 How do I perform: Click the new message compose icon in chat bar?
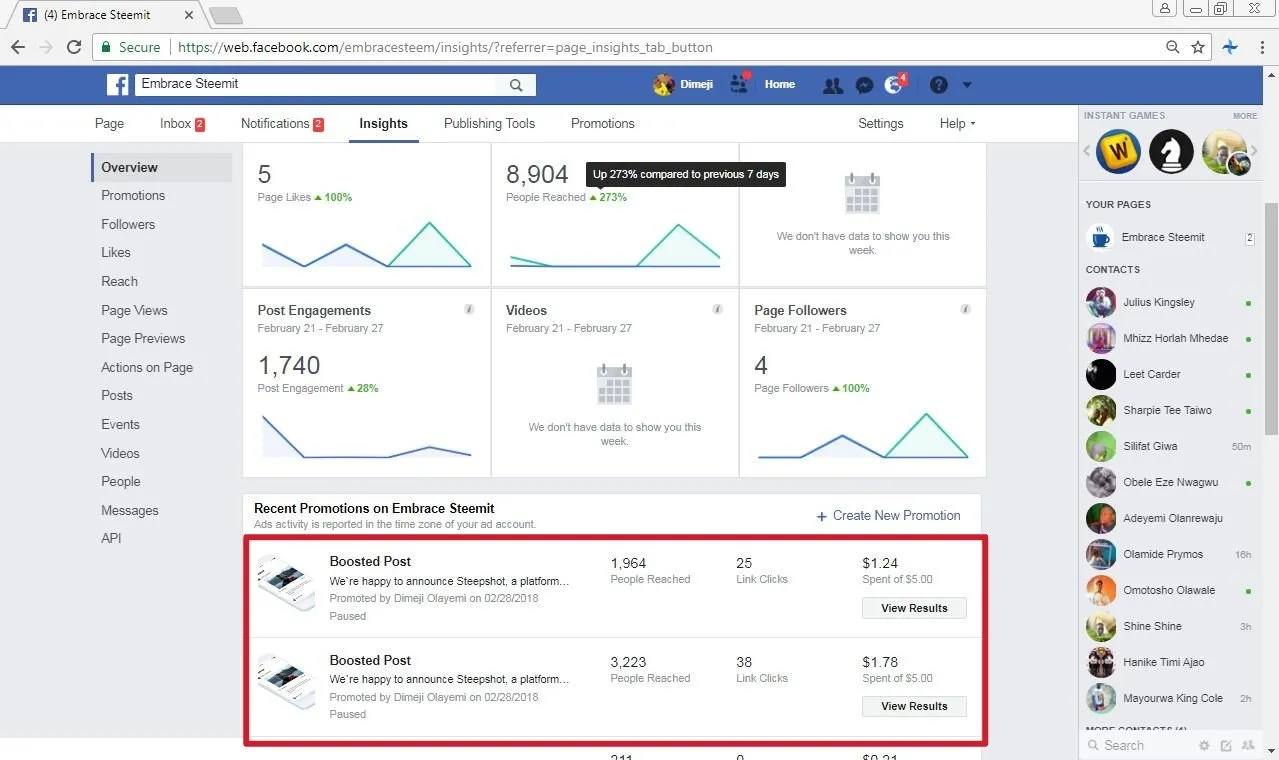1226,746
